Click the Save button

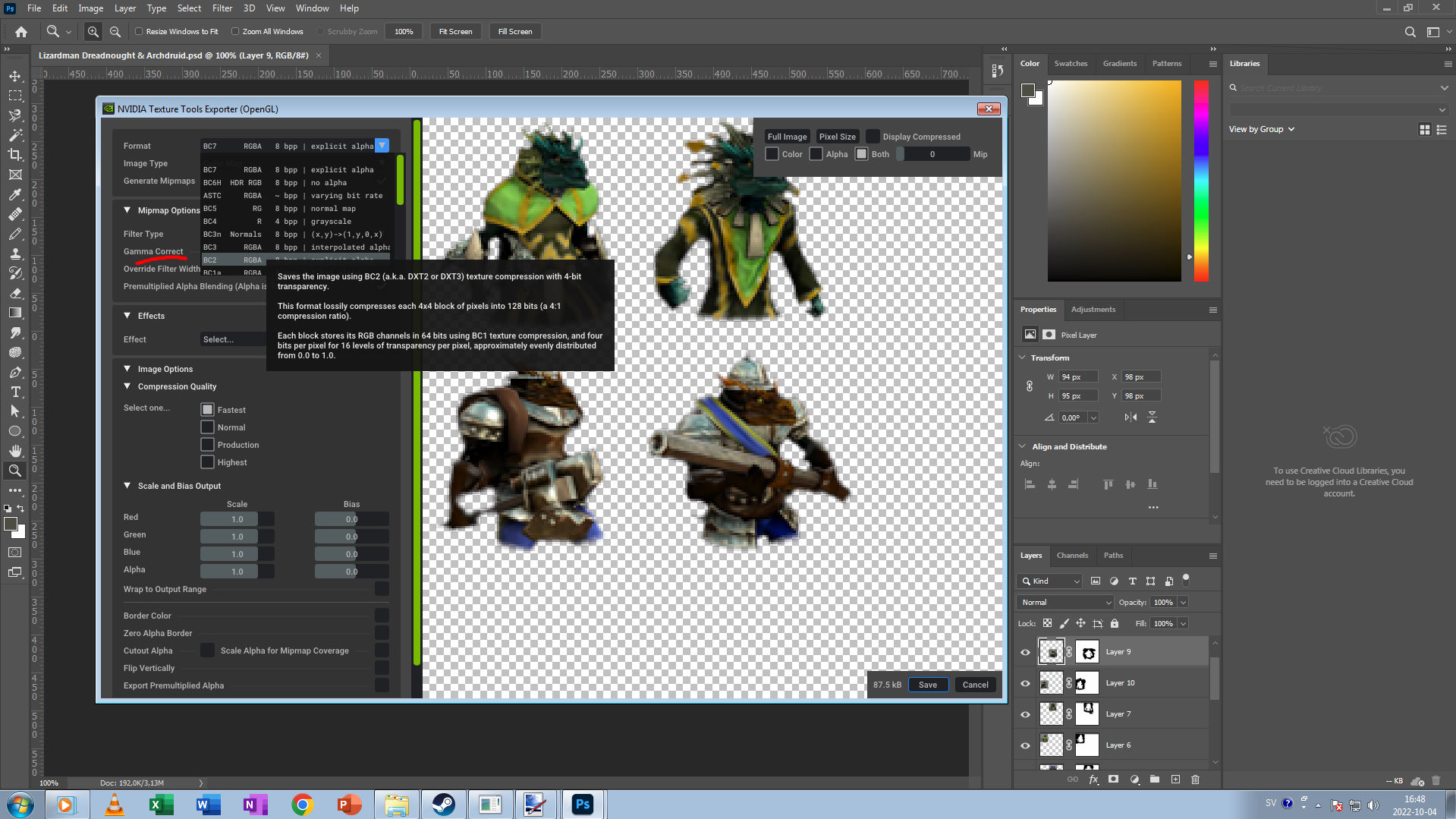pyautogui.click(x=927, y=685)
